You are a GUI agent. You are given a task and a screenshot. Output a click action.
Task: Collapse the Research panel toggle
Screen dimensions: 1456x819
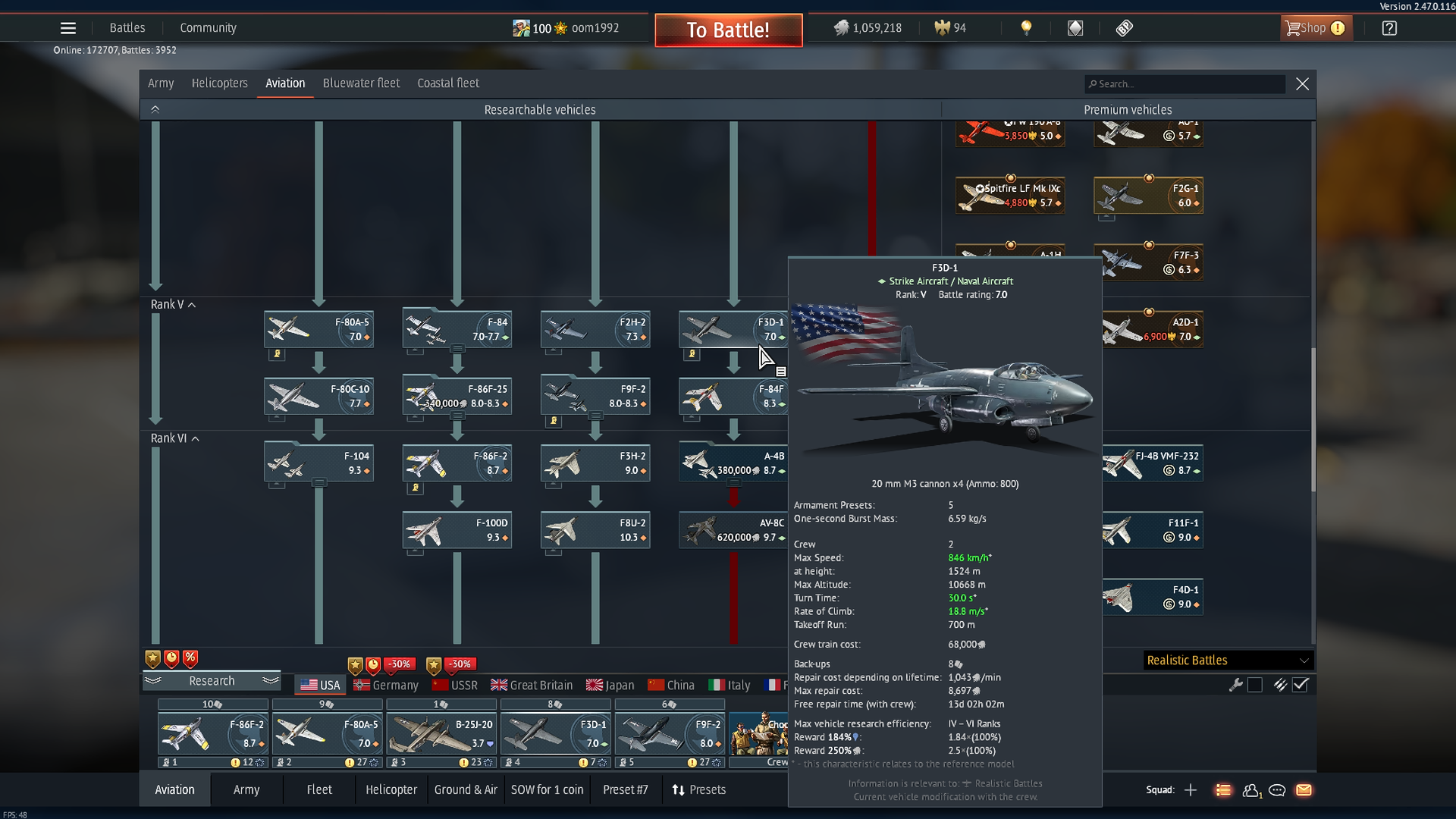[x=212, y=681]
